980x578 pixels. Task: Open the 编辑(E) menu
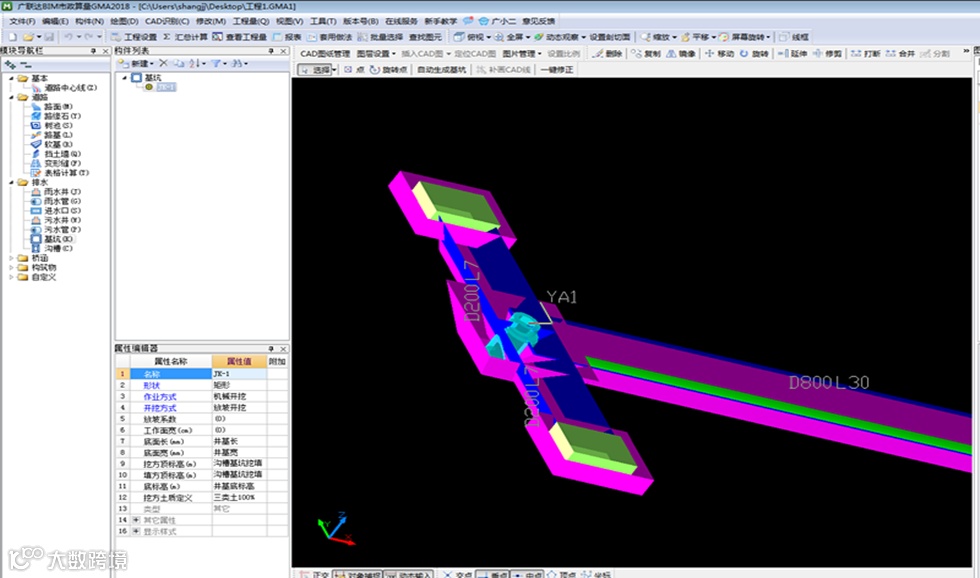tap(55, 21)
